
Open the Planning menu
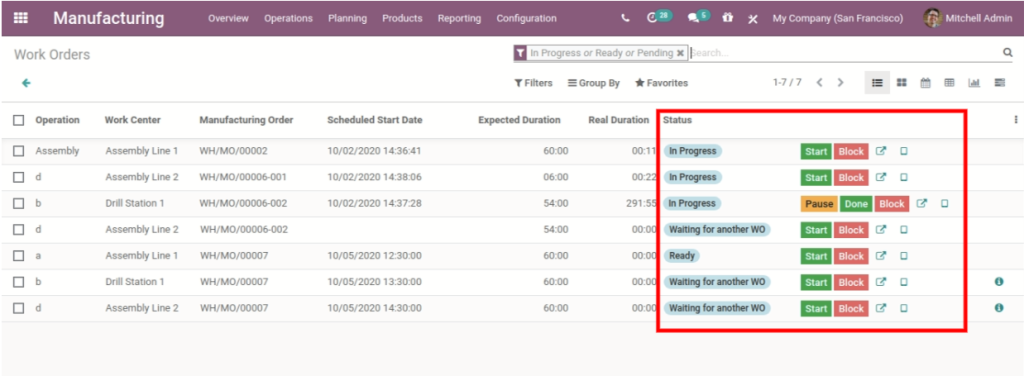[x=347, y=18]
